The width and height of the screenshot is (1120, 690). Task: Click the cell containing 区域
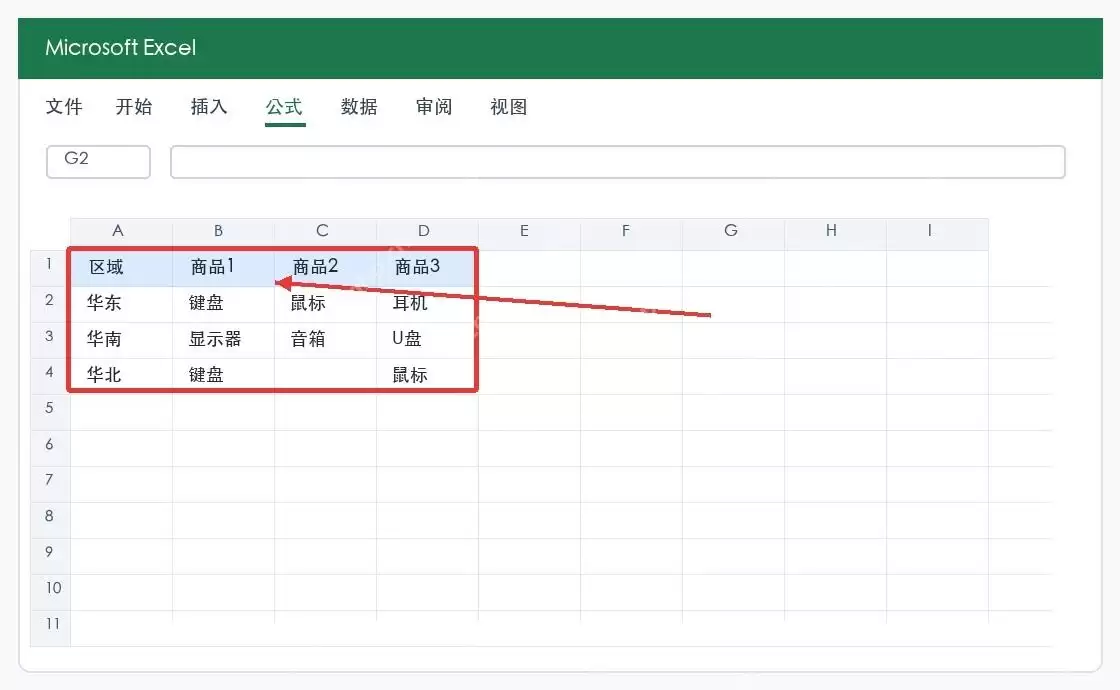(121, 268)
